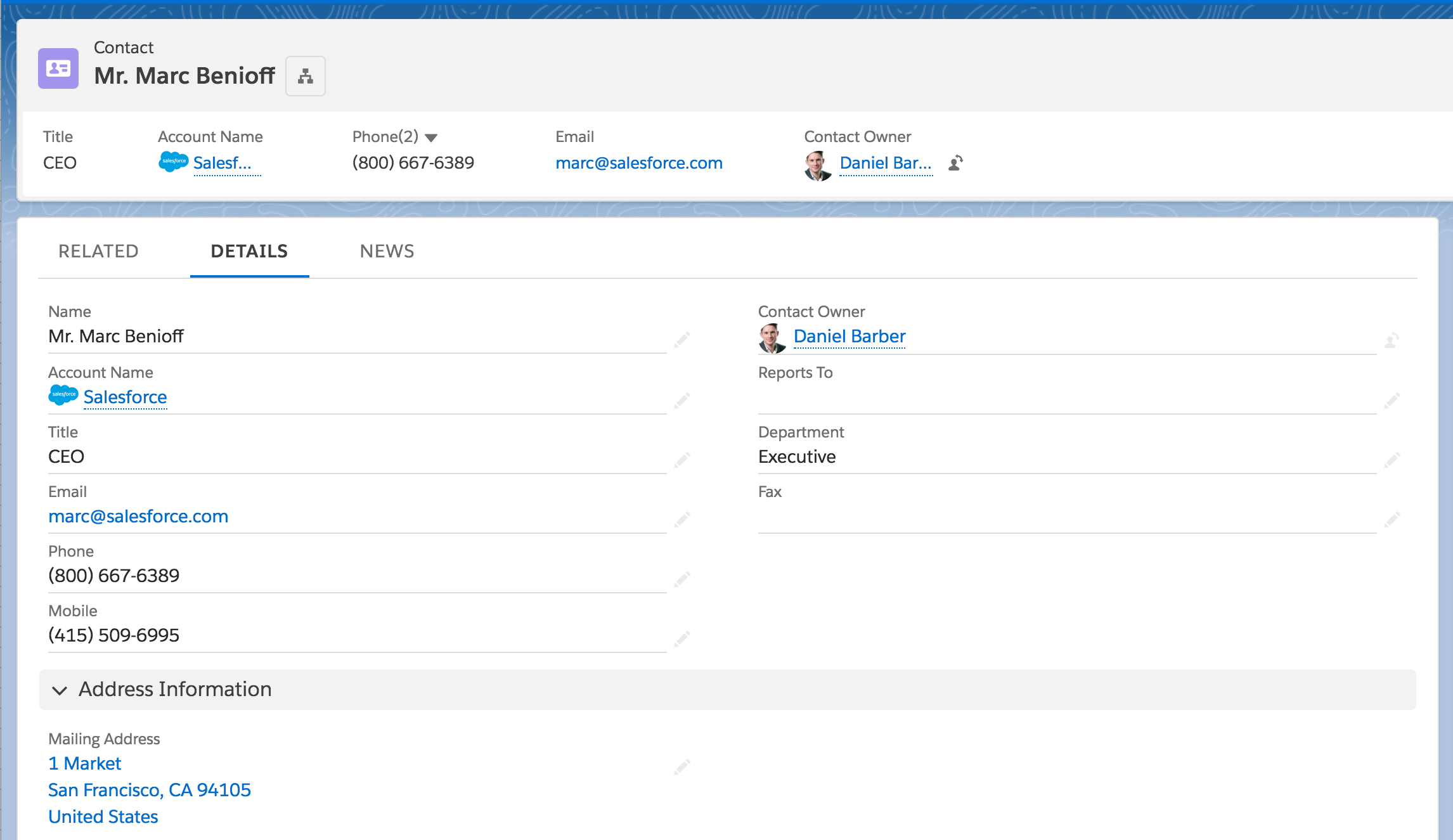Click pencil icon for Reports To field
This screenshot has width=1453, height=840.
click(1392, 400)
